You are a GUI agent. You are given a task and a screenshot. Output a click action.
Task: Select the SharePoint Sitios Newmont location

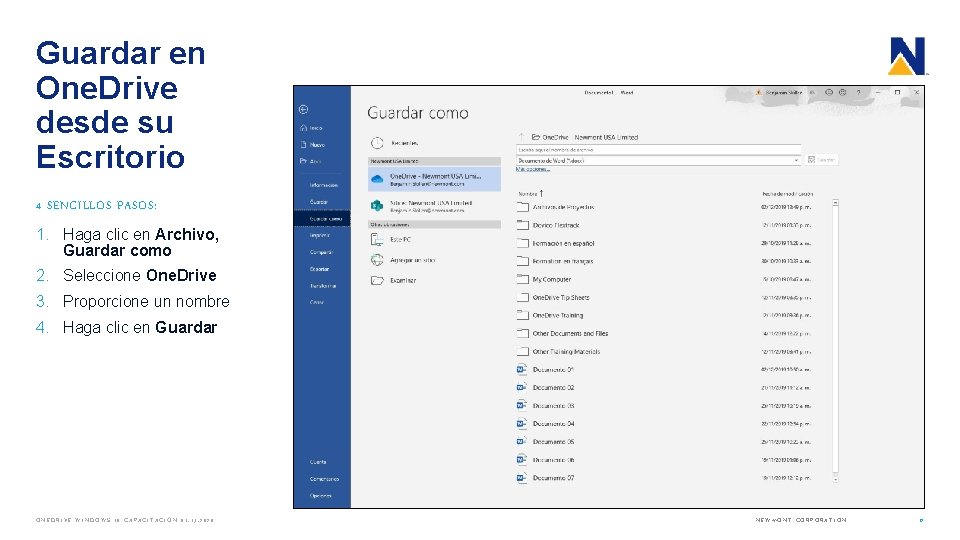click(435, 206)
